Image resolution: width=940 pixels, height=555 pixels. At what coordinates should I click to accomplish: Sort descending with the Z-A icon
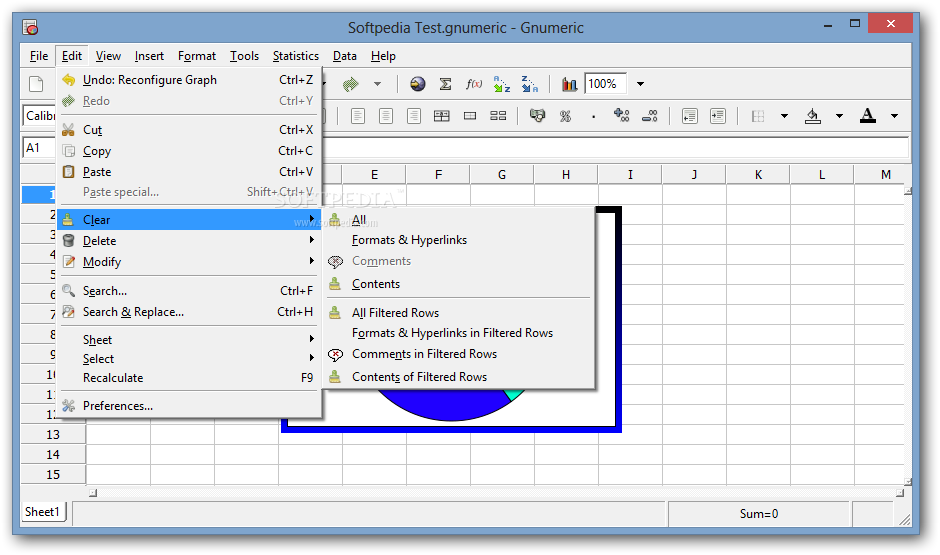pos(530,84)
